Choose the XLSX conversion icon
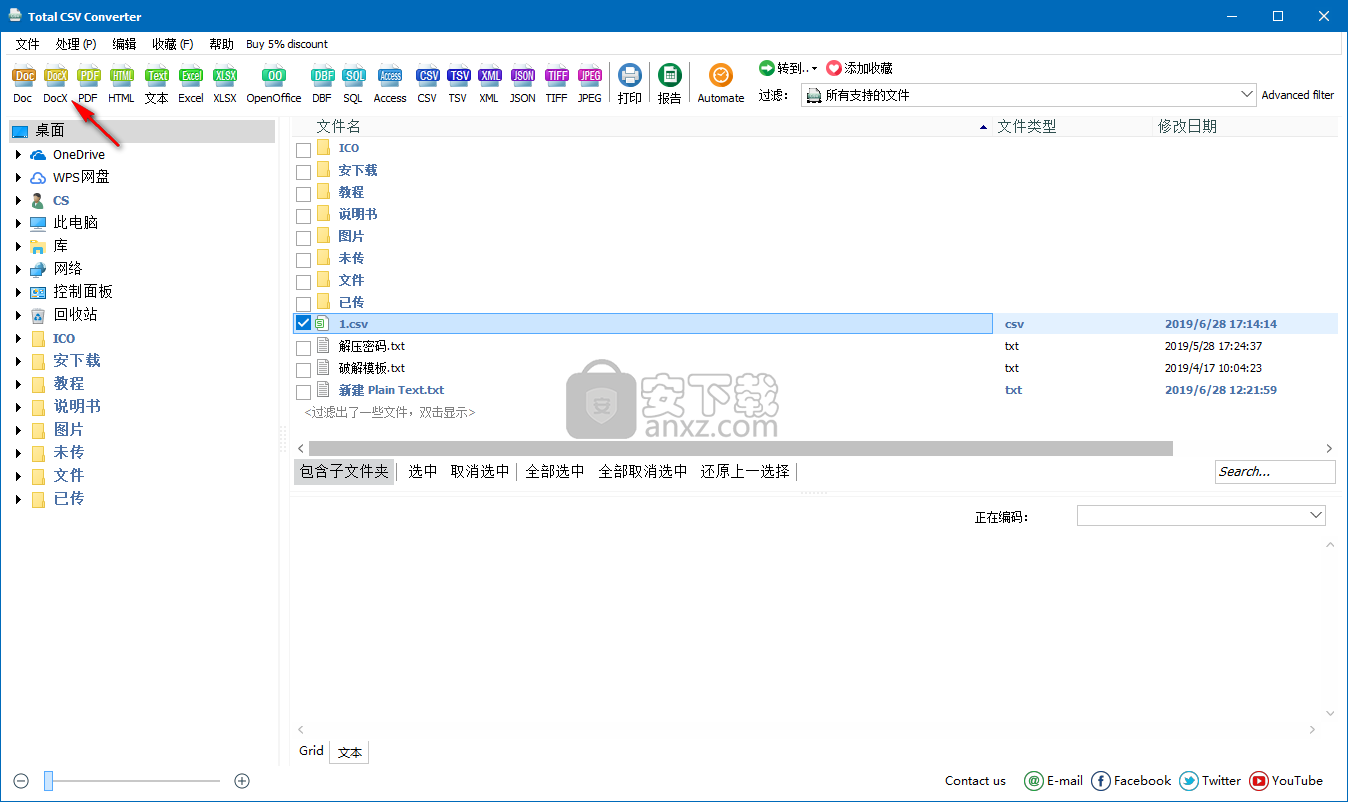The image size is (1348, 802). click(225, 76)
